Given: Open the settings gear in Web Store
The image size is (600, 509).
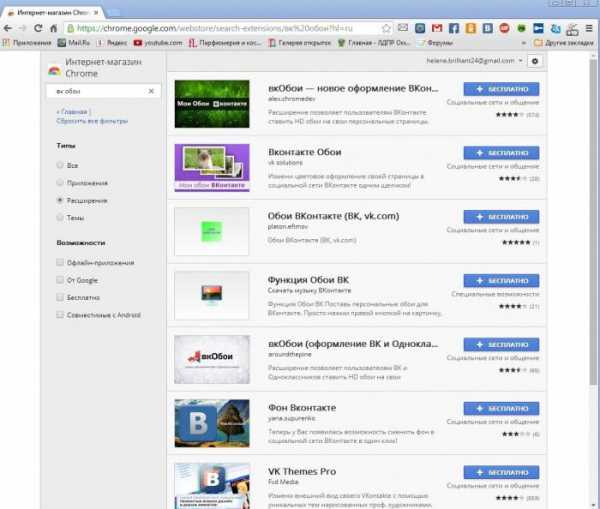Looking at the screenshot, I should [x=535, y=61].
